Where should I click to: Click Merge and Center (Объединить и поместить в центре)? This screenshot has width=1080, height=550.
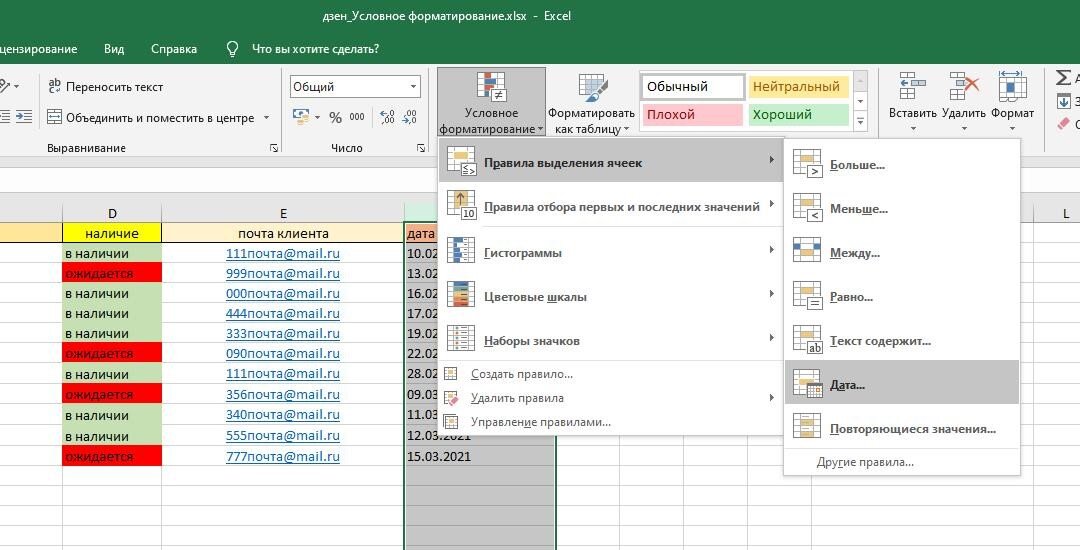tap(150, 118)
